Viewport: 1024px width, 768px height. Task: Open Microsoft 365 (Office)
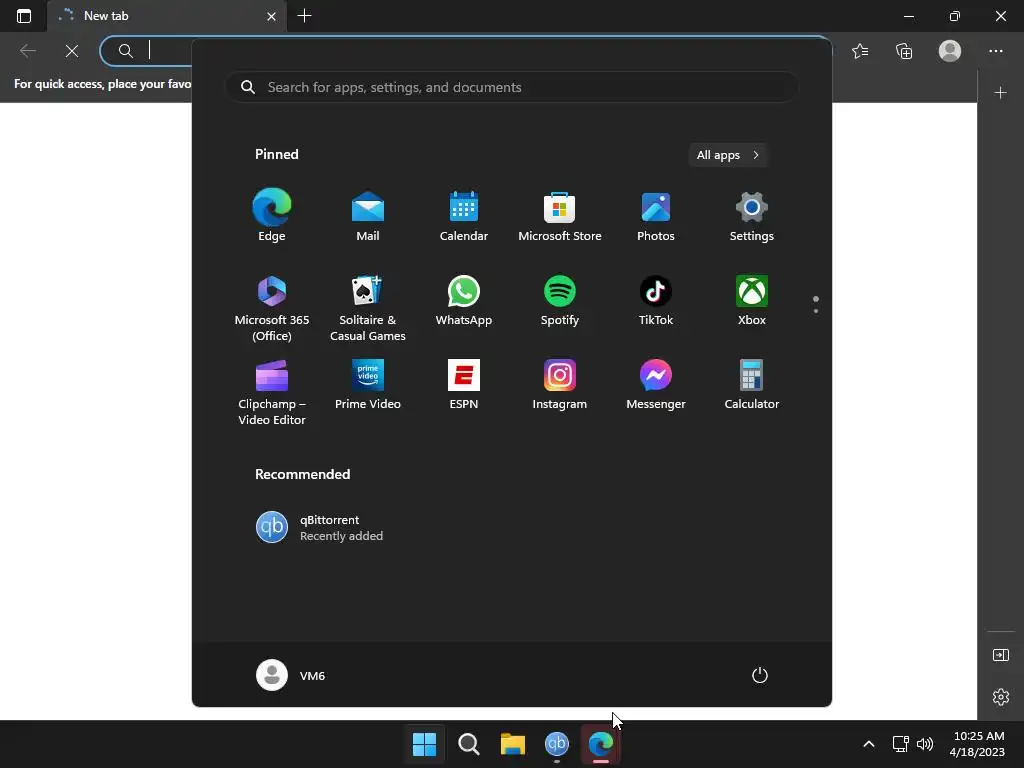tap(272, 308)
